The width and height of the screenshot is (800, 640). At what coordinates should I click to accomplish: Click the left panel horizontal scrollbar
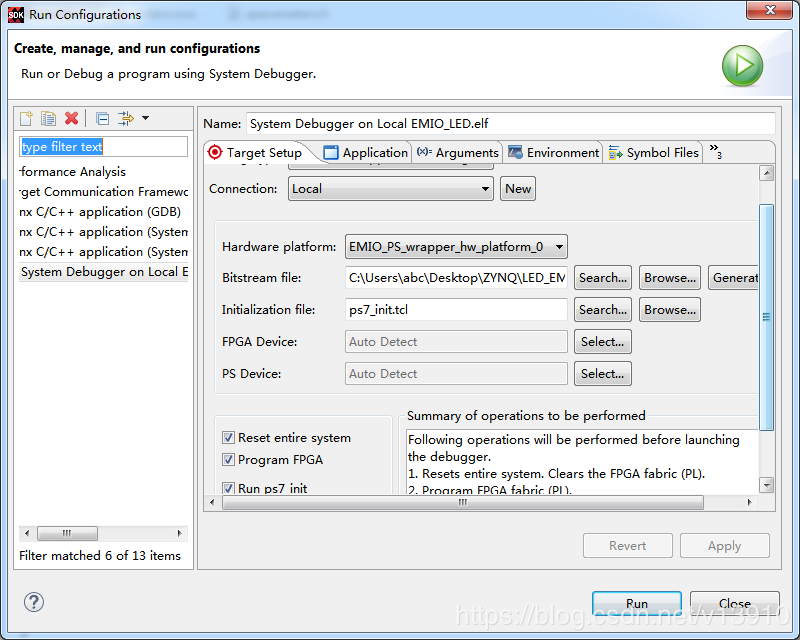tap(67, 534)
